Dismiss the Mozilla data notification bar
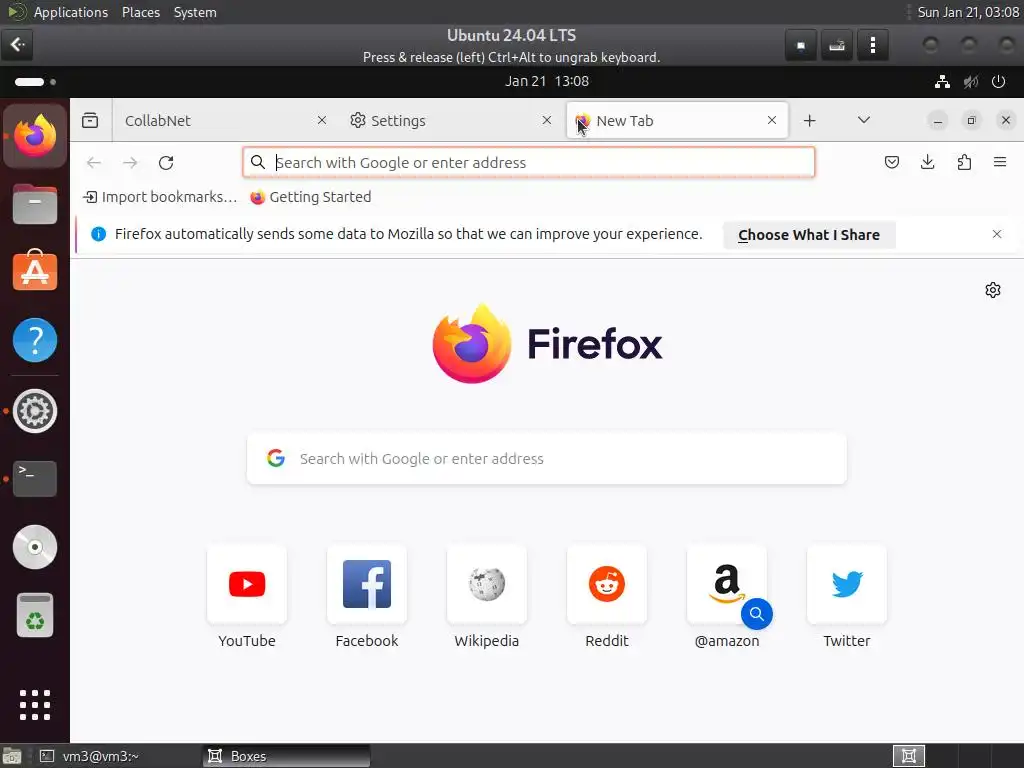 [997, 234]
